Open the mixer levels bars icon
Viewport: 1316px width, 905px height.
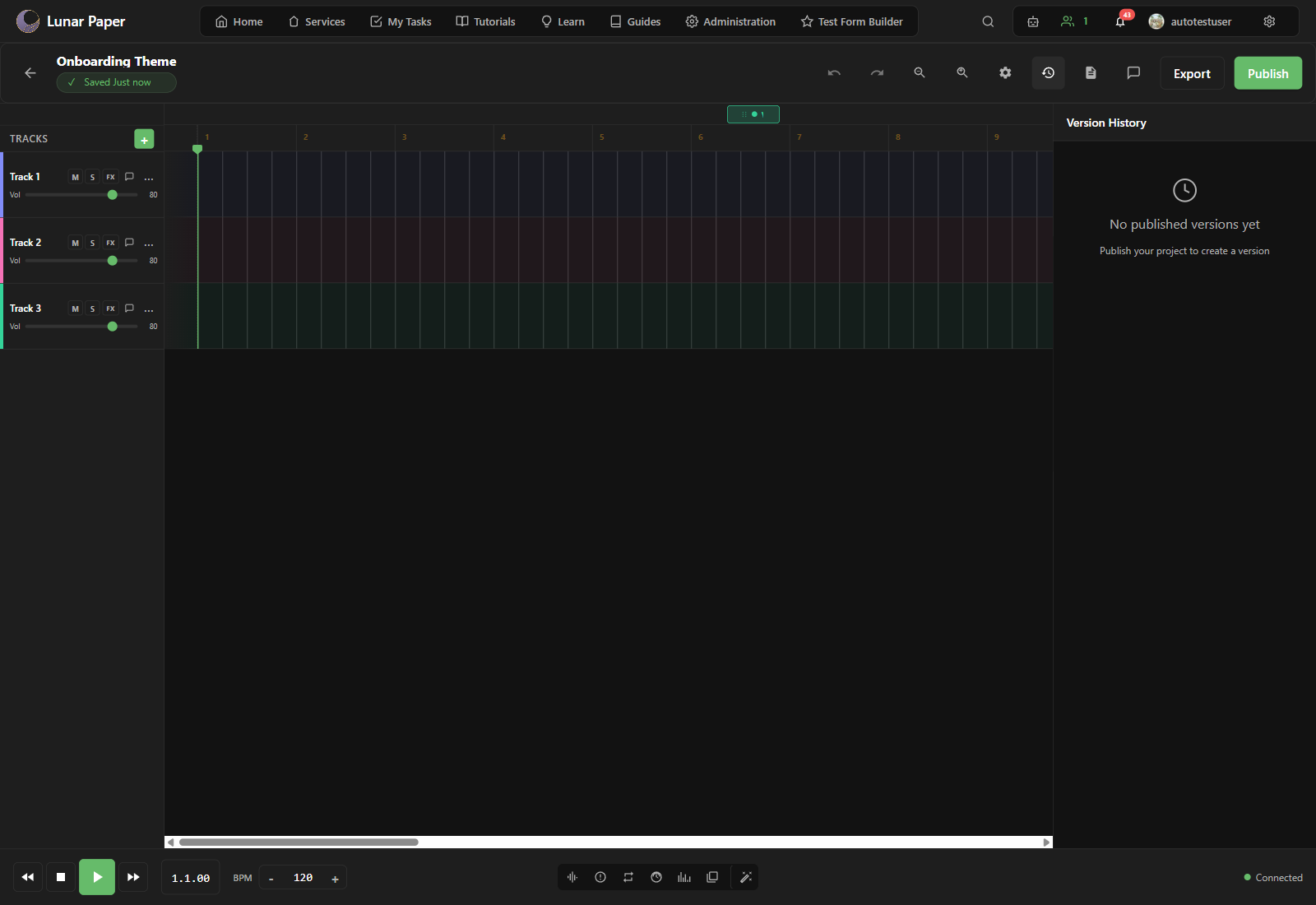[684, 877]
